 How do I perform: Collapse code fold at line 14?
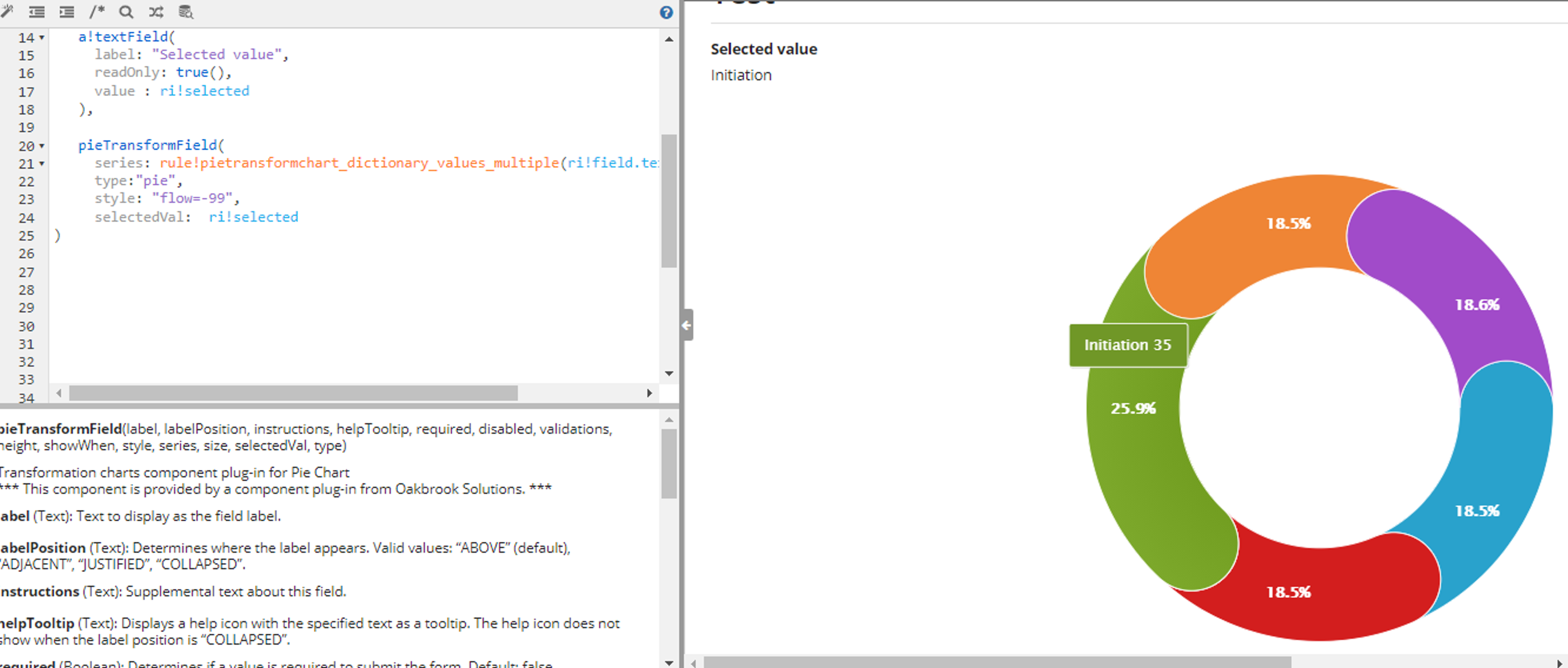pyautogui.click(x=42, y=38)
